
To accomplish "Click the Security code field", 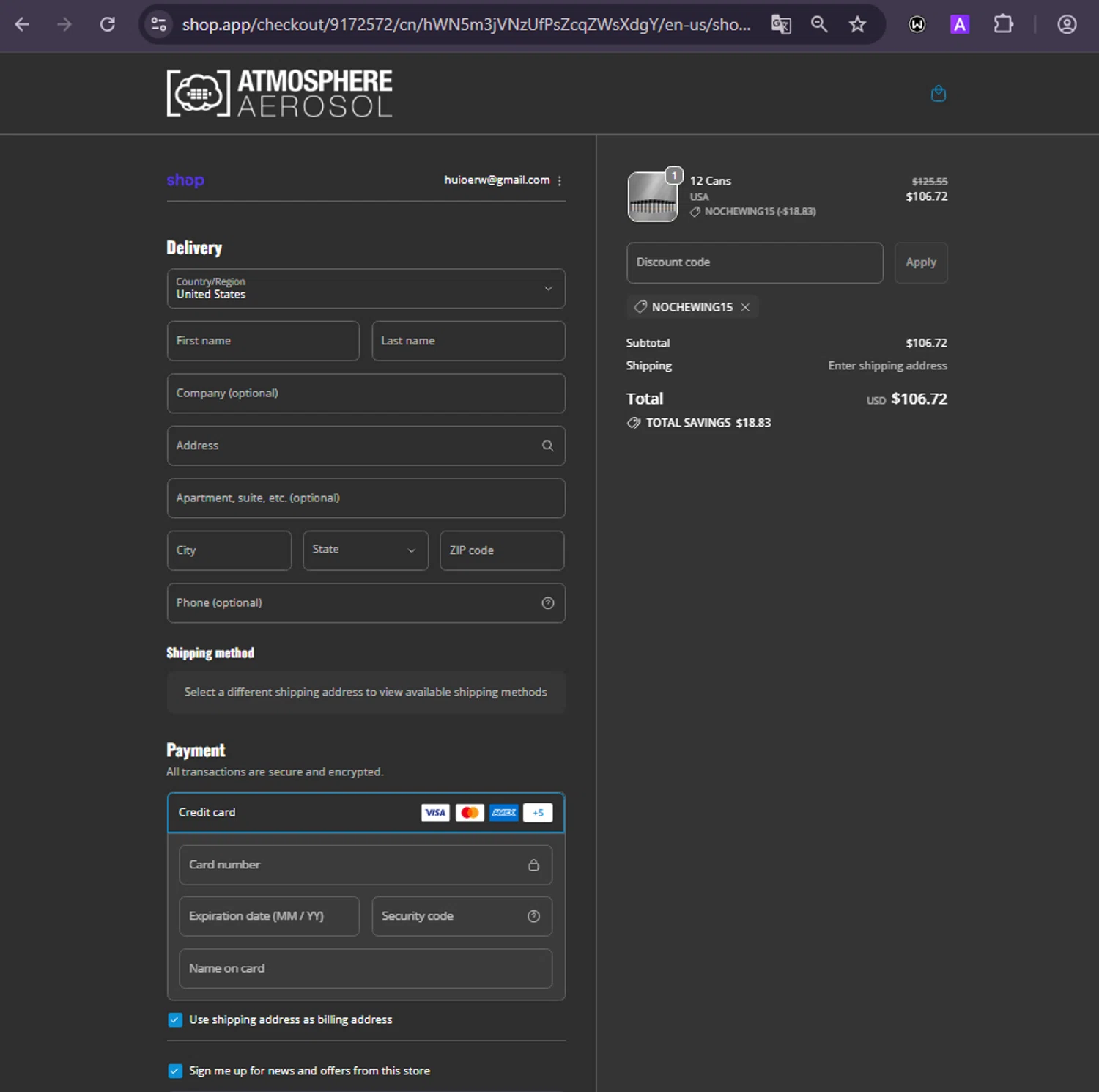I will [462, 916].
